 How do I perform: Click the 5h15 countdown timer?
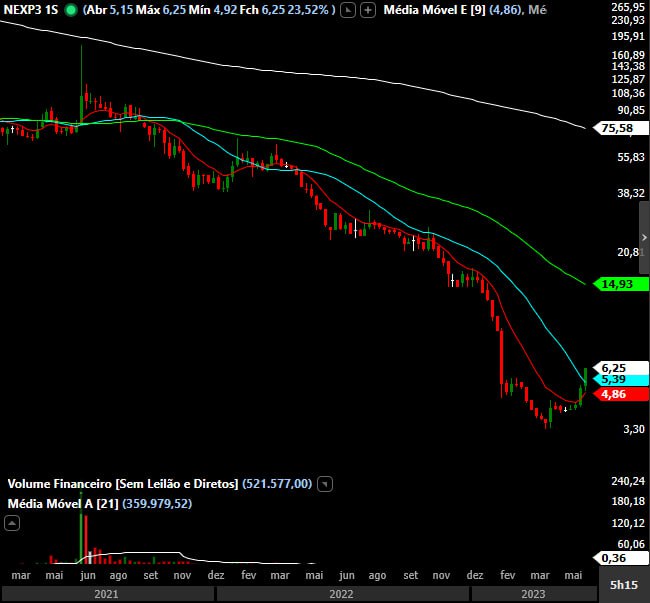click(x=624, y=585)
